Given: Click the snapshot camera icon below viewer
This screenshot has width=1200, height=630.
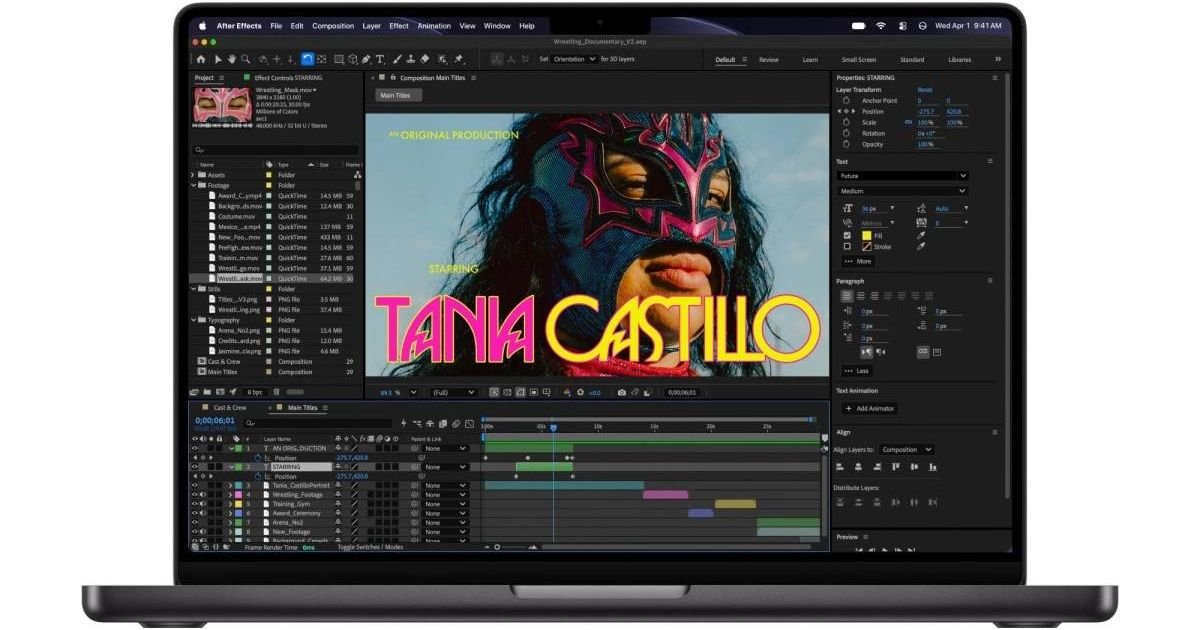Looking at the screenshot, I should coord(622,392).
